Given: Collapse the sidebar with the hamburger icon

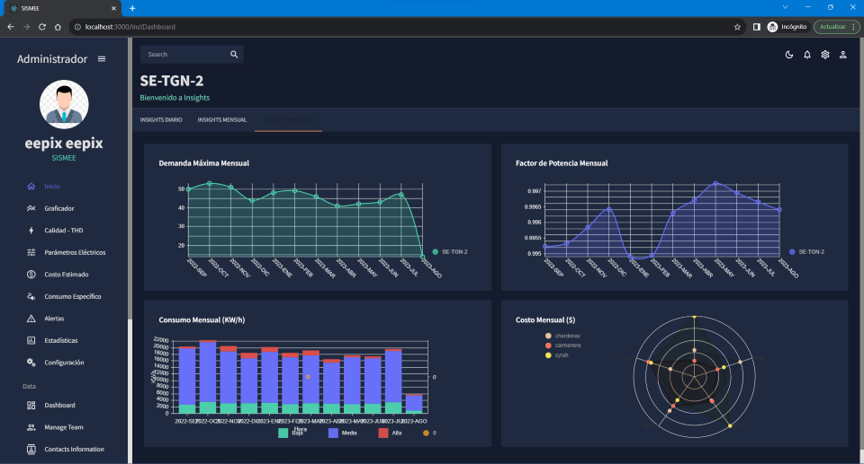Looking at the screenshot, I should [x=101, y=59].
